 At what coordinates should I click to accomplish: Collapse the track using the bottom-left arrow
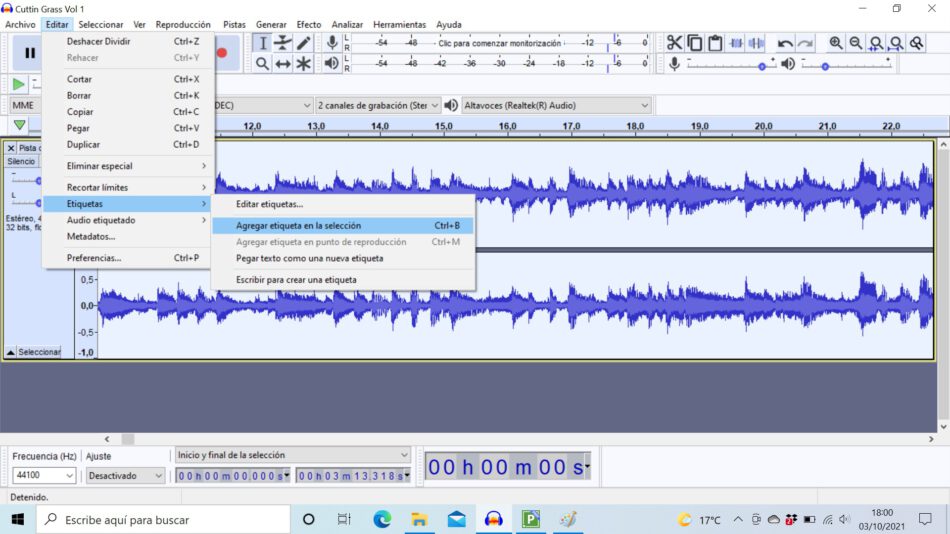click(x=10, y=352)
